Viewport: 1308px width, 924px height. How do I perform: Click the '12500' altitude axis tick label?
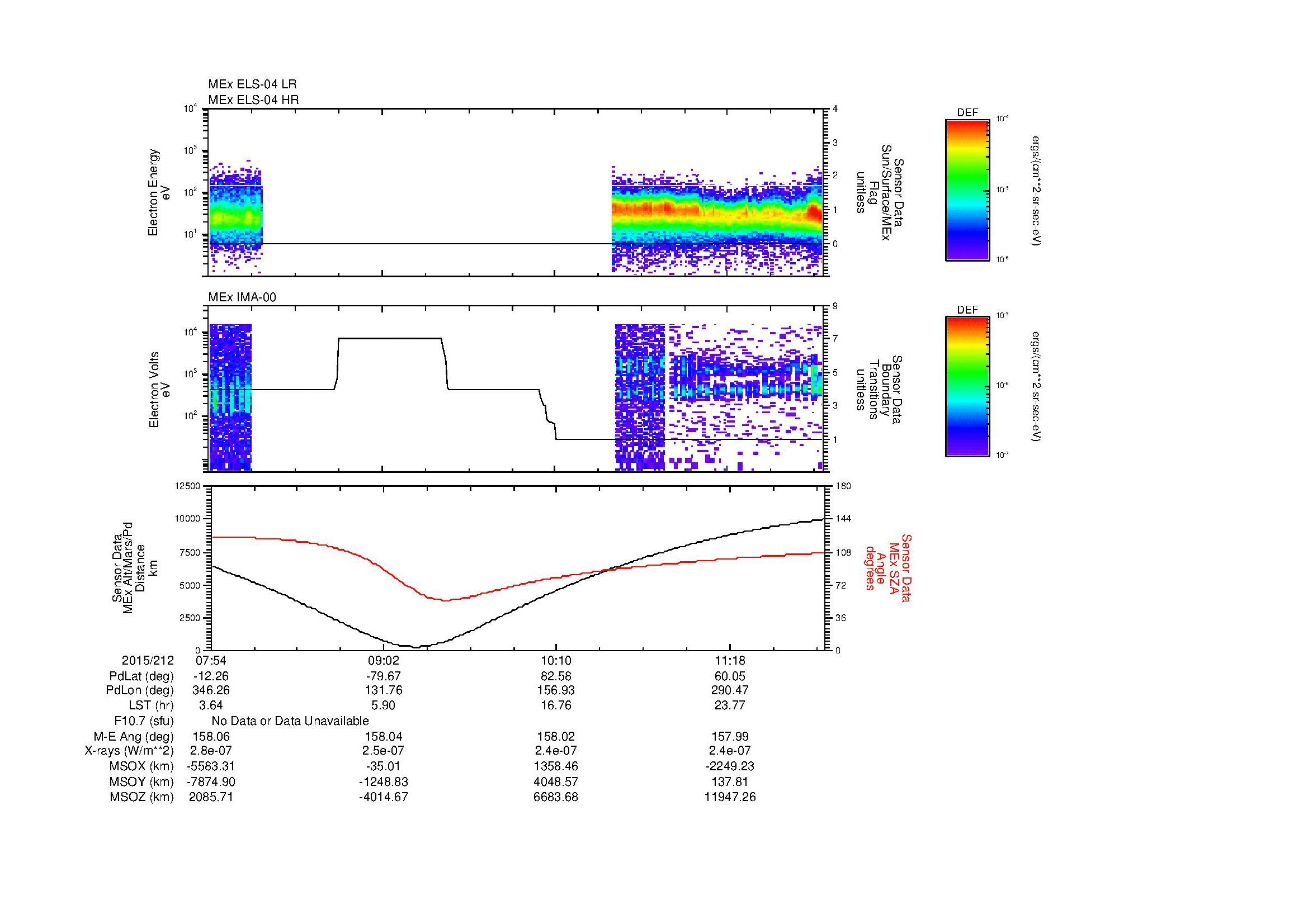[x=188, y=486]
